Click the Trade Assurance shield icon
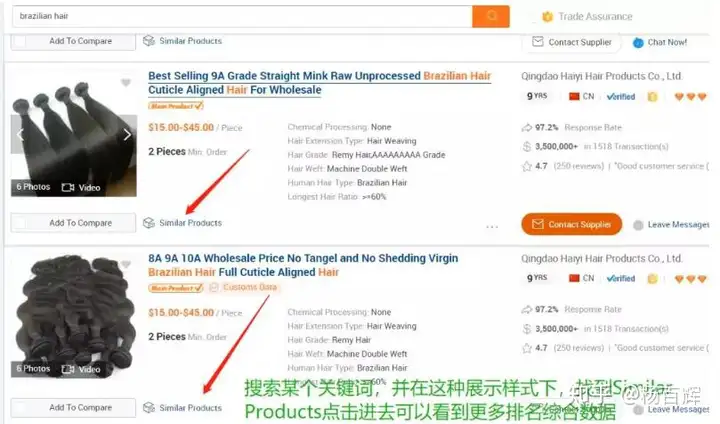Screen dimensions: 720x424 pos(547,17)
